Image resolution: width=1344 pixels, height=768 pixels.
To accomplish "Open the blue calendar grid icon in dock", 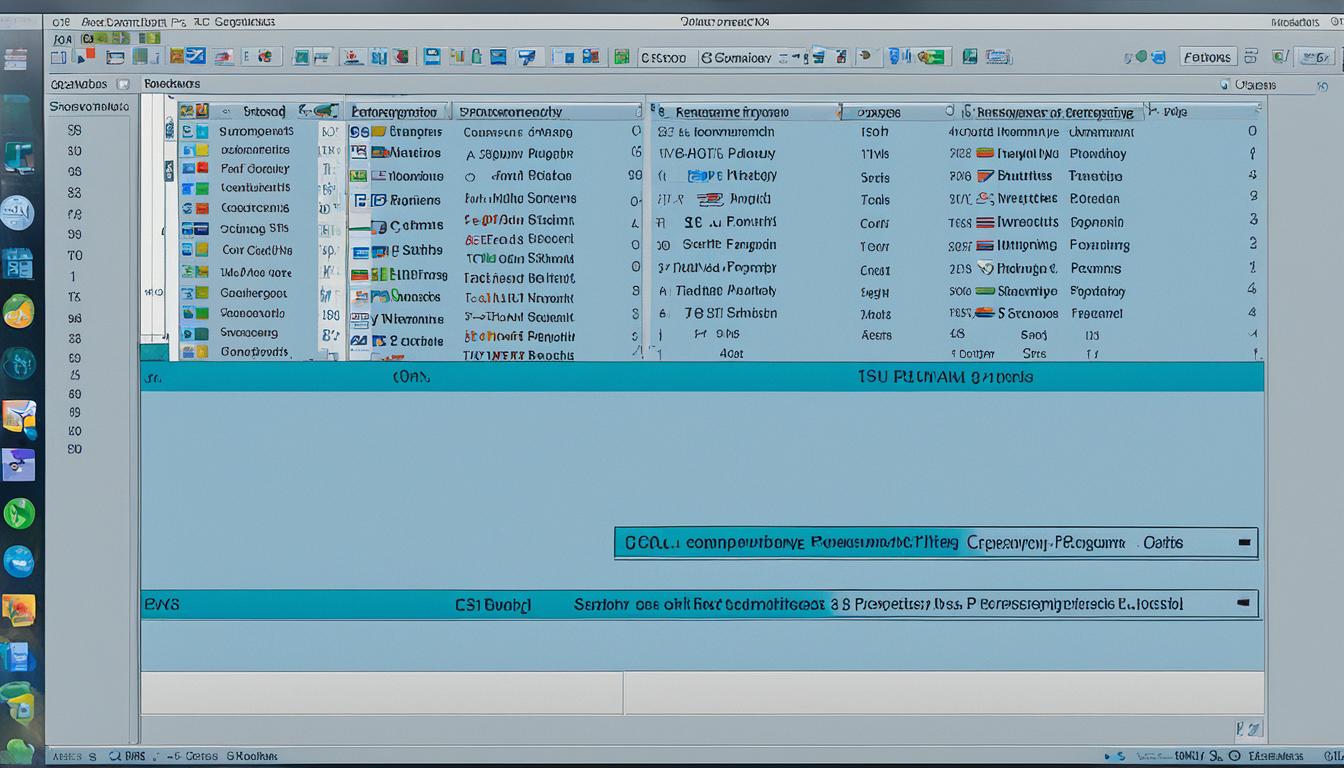I will pyautogui.click(x=18, y=263).
